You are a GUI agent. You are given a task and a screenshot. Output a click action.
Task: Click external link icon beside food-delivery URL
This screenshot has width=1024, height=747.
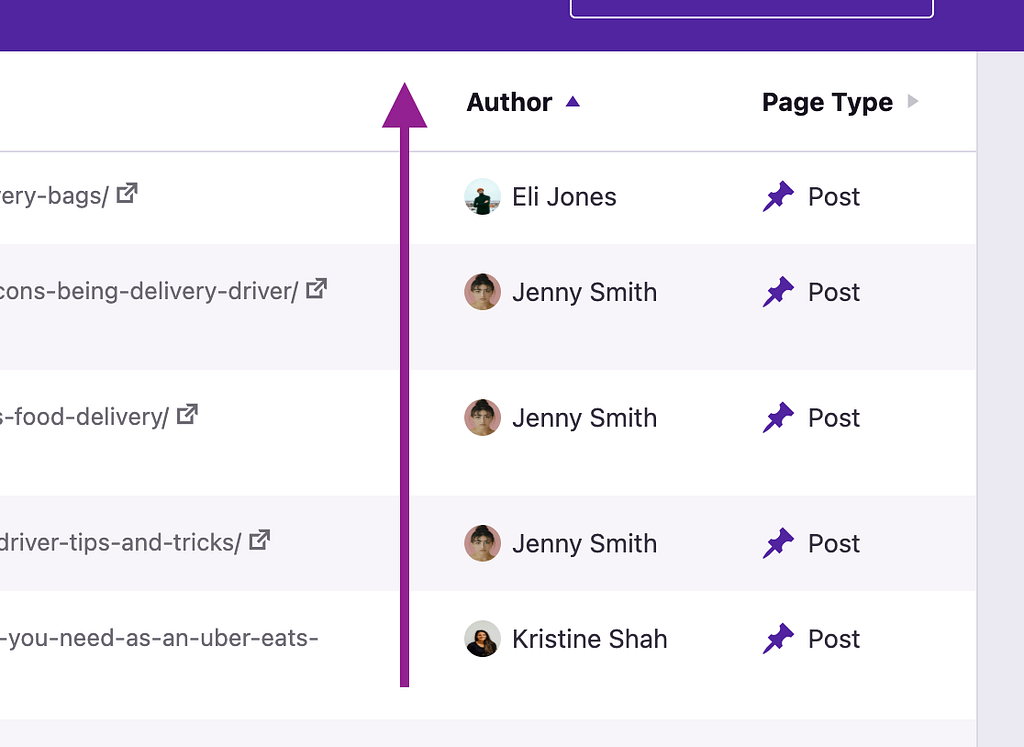[x=187, y=414]
